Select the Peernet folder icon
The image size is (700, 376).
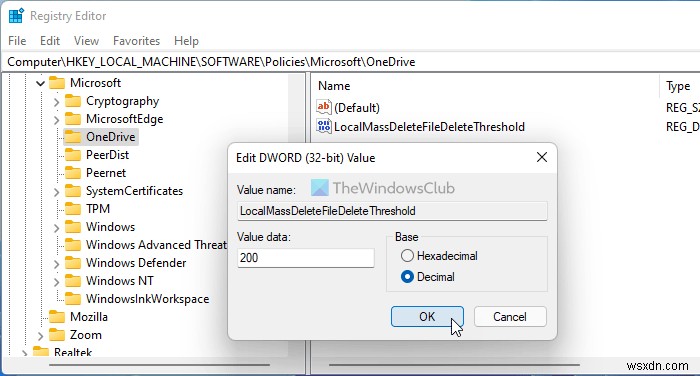(73, 173)
